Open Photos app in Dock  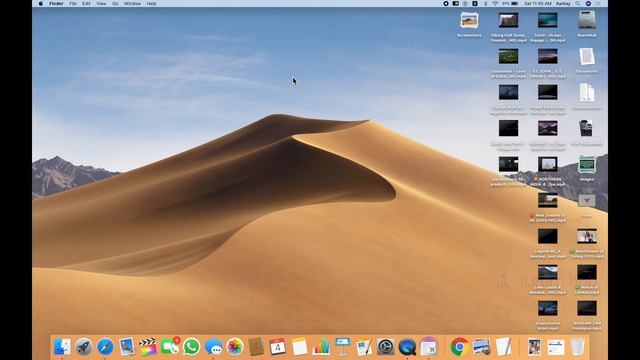click(235, 347)
